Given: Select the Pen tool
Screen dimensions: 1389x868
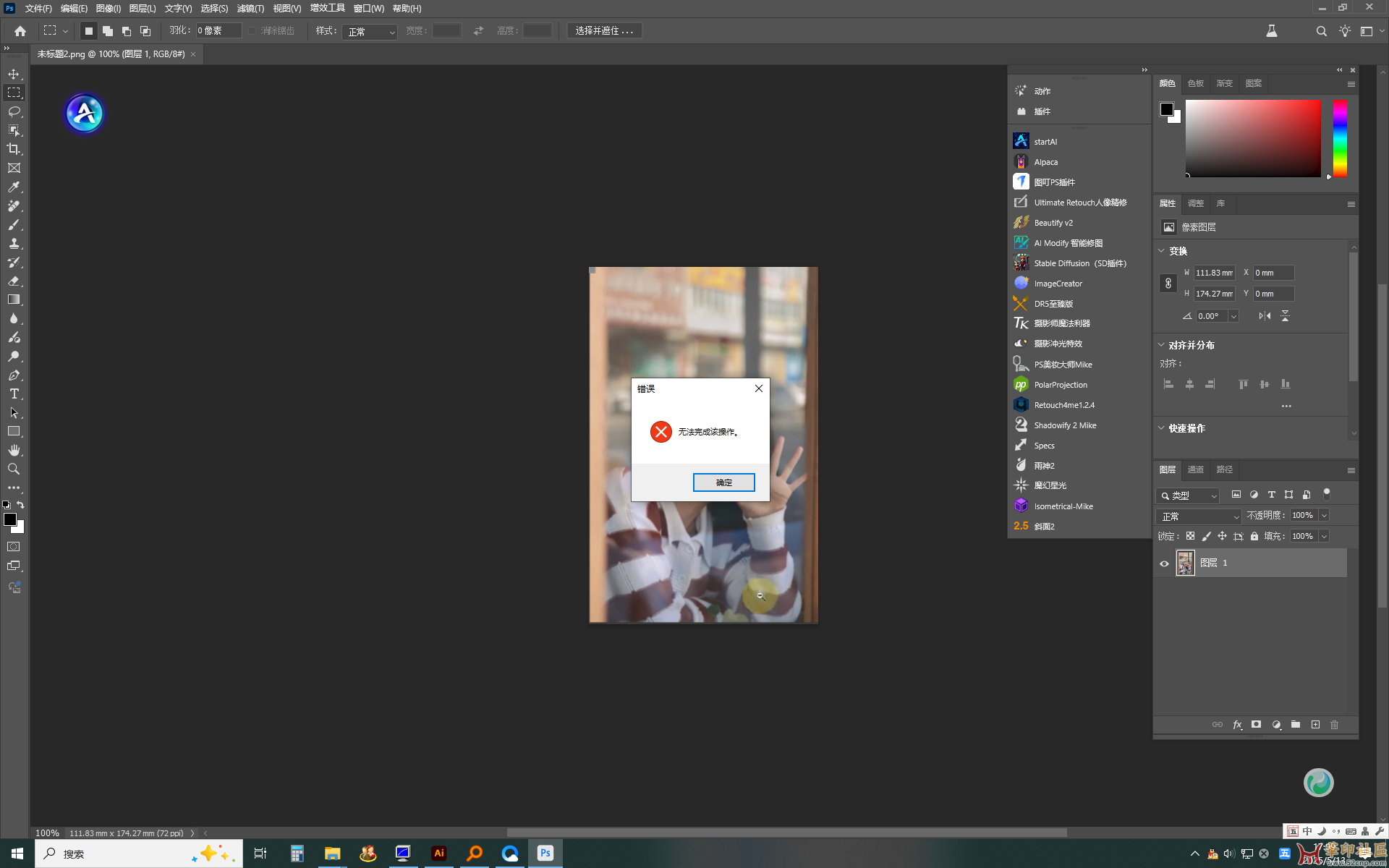Looking at the screenshot, I should 14,375.
